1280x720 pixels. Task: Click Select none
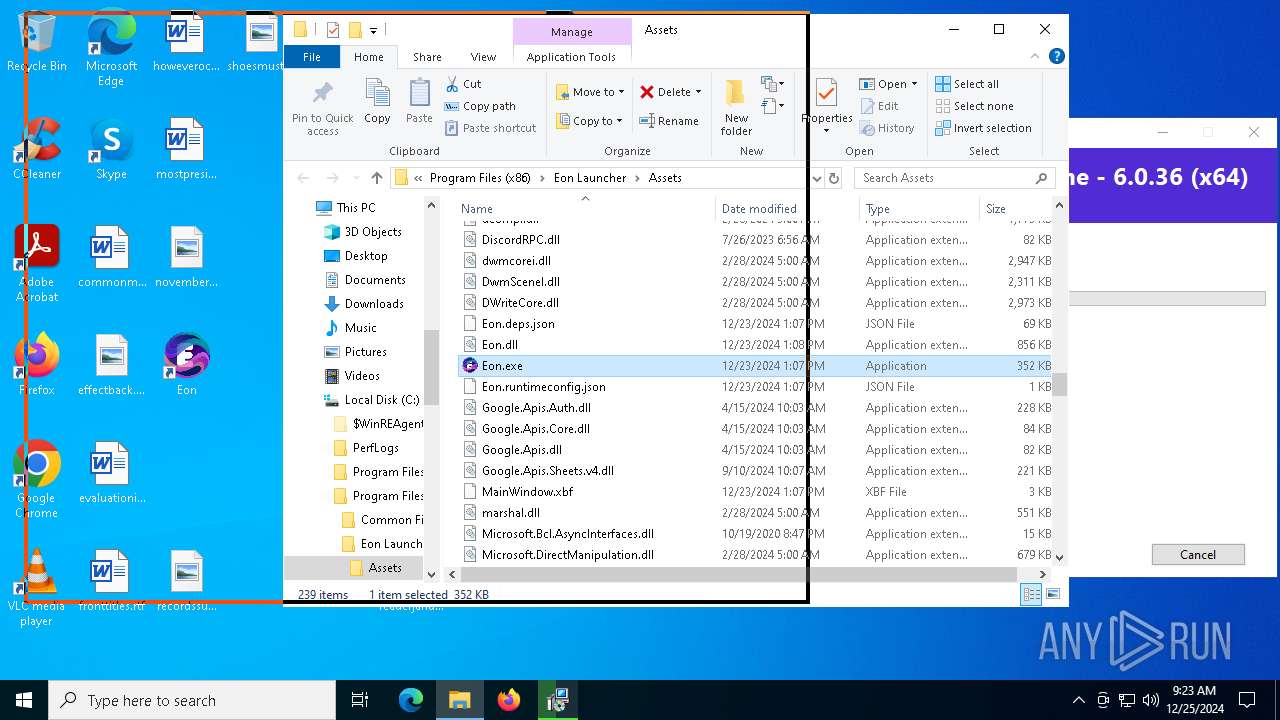pyautogui.click(x=974, y=106)
